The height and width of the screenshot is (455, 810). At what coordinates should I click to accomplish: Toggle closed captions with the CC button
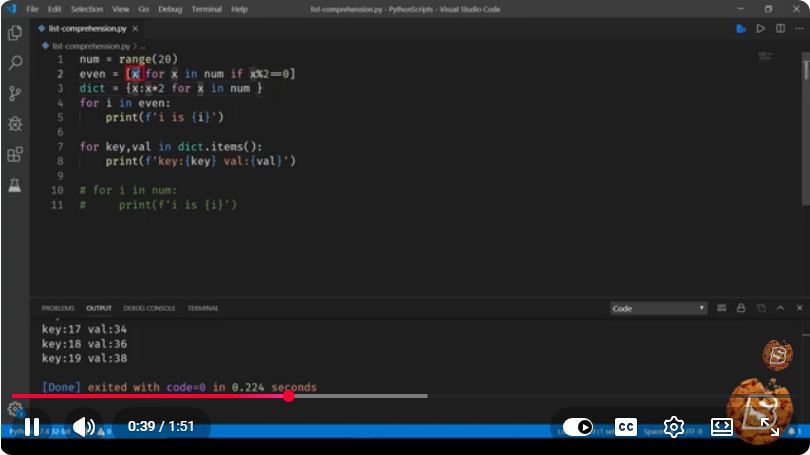[x=626, y=427]
